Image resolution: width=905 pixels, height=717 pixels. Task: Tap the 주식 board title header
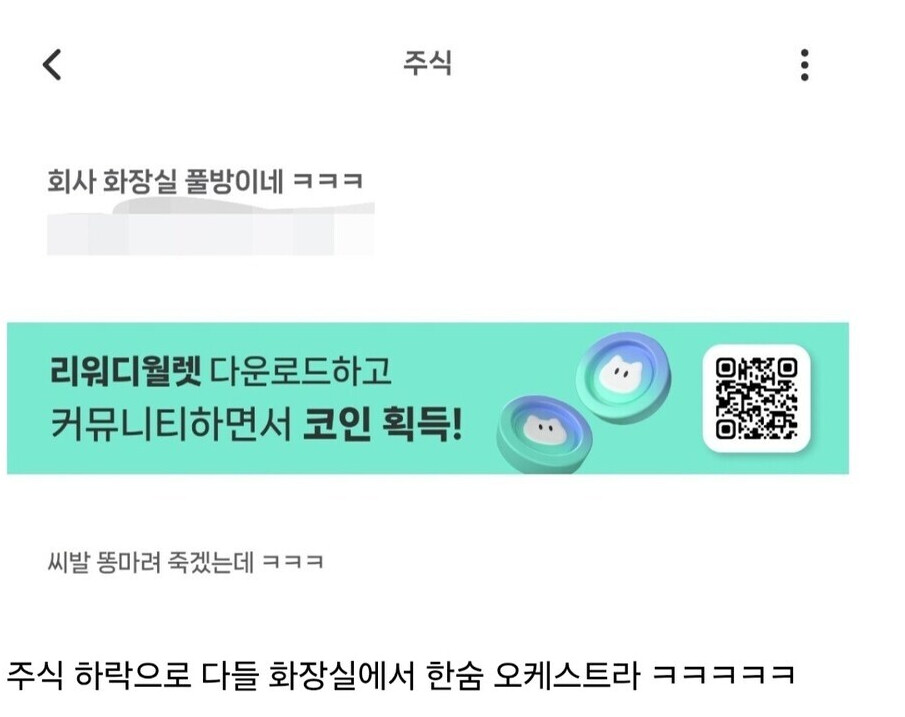pyautogui.click(x=427, y=63)
